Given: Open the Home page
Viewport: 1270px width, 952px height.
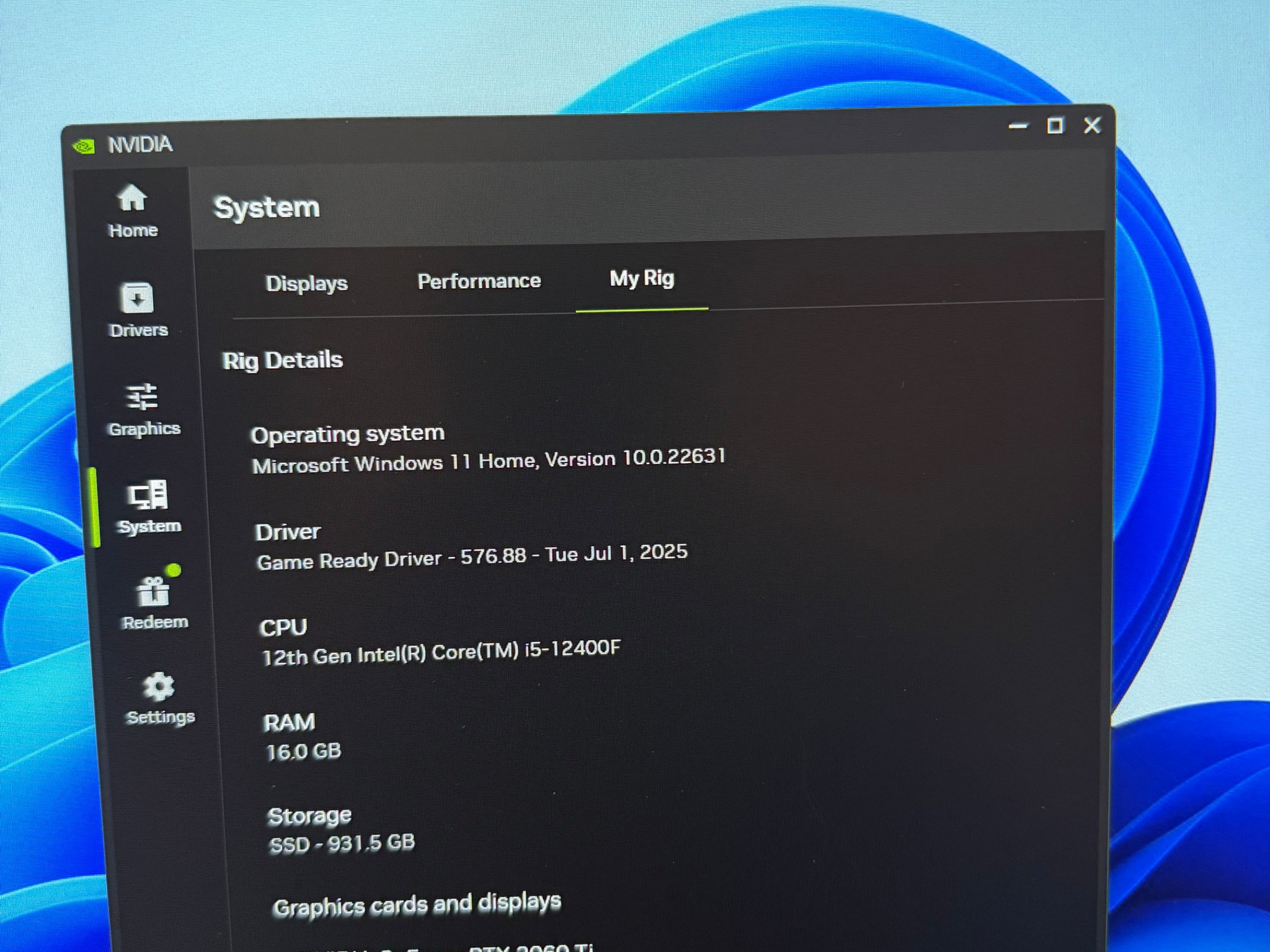Looking at the screenshot, I should tap(132, 211).
